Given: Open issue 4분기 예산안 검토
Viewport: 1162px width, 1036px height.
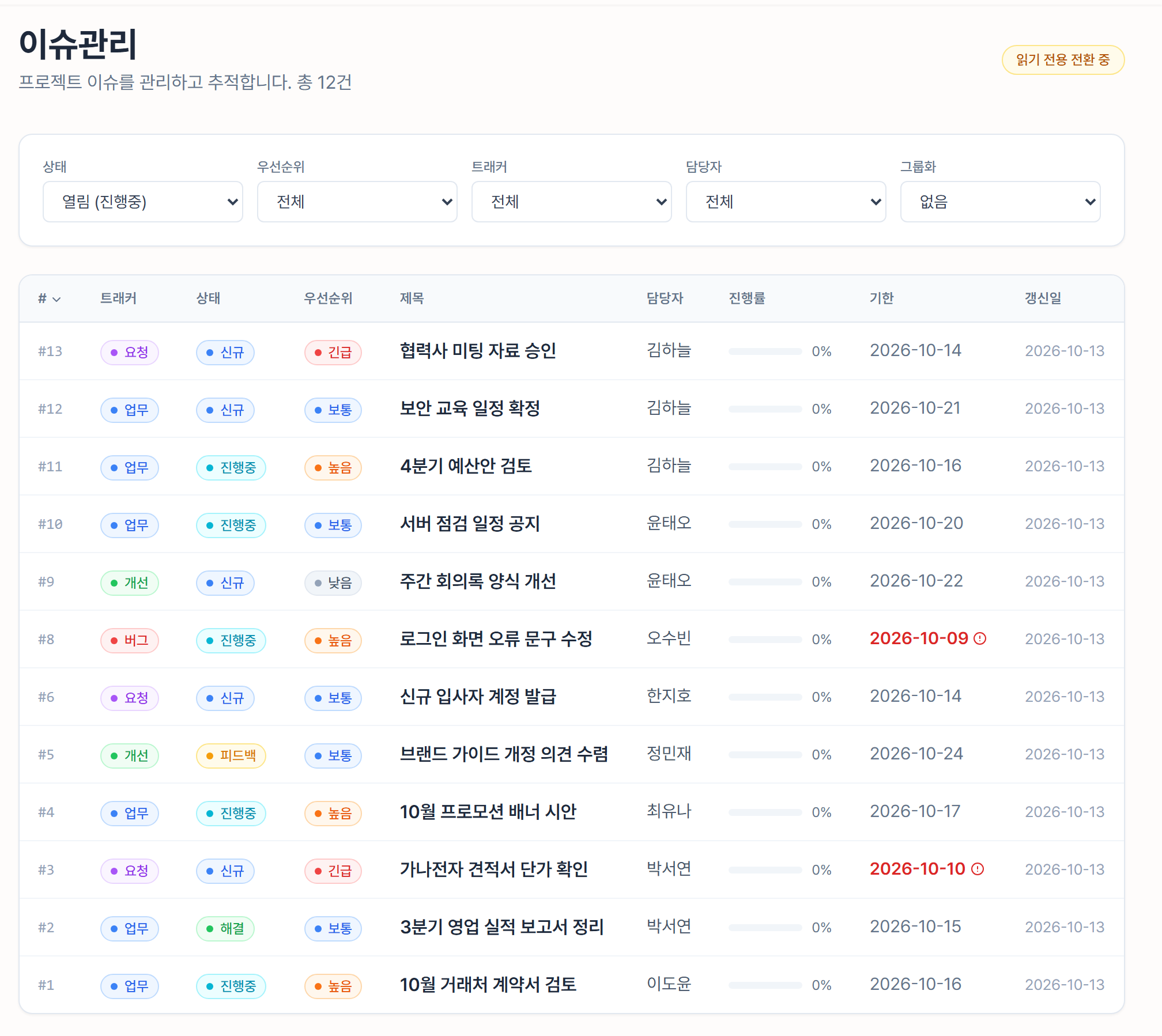Looking at the screenshot, I should pyautogui.click(x=466, y=466).
